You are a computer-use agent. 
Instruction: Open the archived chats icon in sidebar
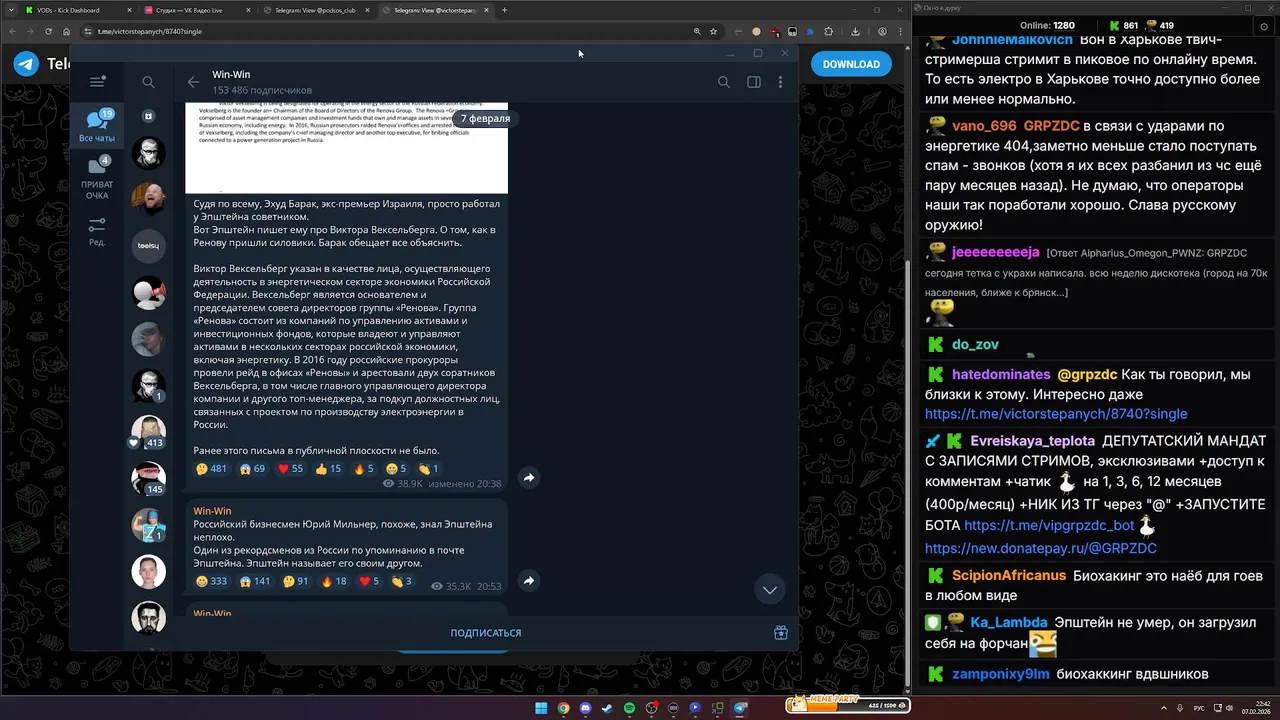click(148, 116)
